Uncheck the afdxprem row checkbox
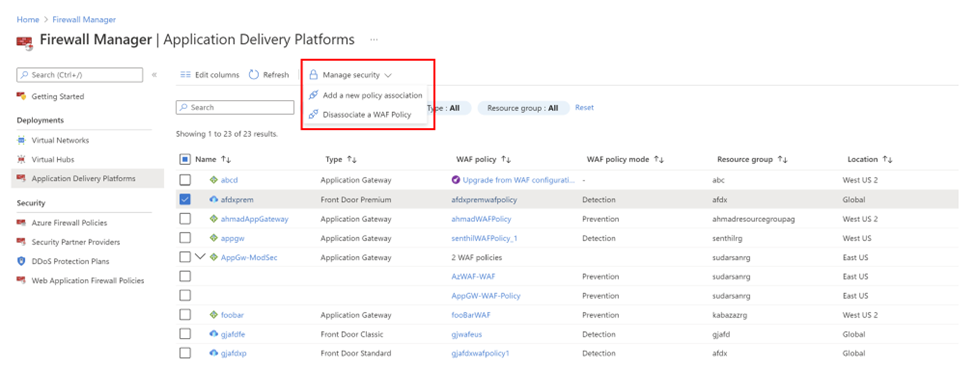 point(185,199)
